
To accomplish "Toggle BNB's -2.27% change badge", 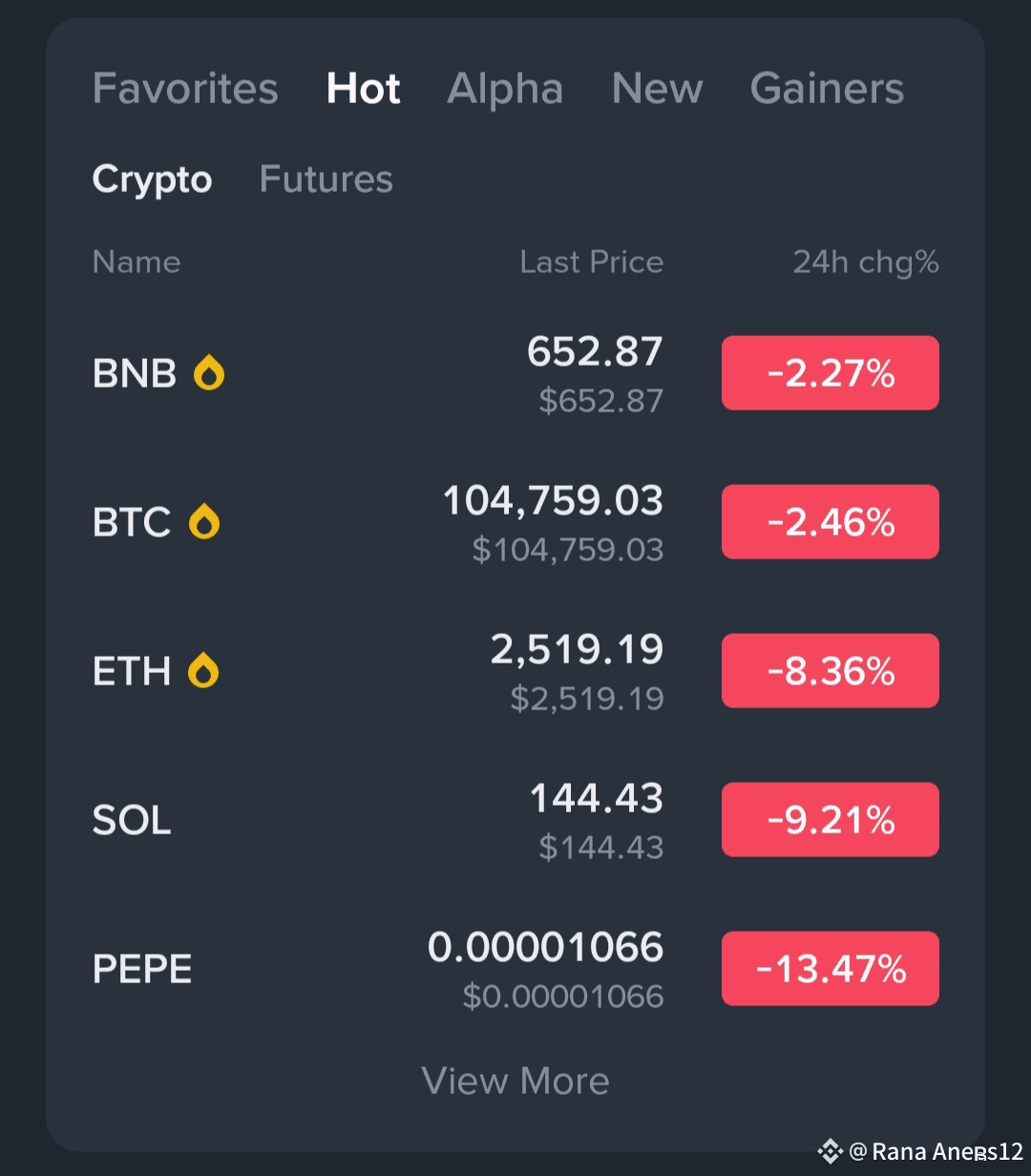I will tap(830, 373).
